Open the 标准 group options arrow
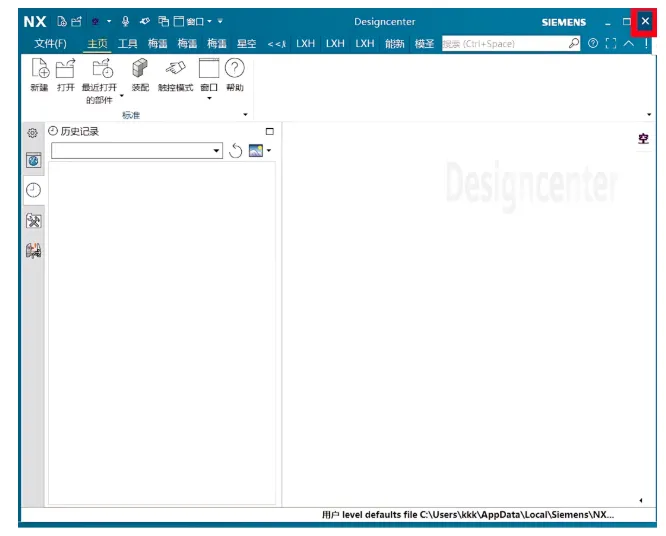The height and width of the screenshot is (536, 666). (245, 115)
